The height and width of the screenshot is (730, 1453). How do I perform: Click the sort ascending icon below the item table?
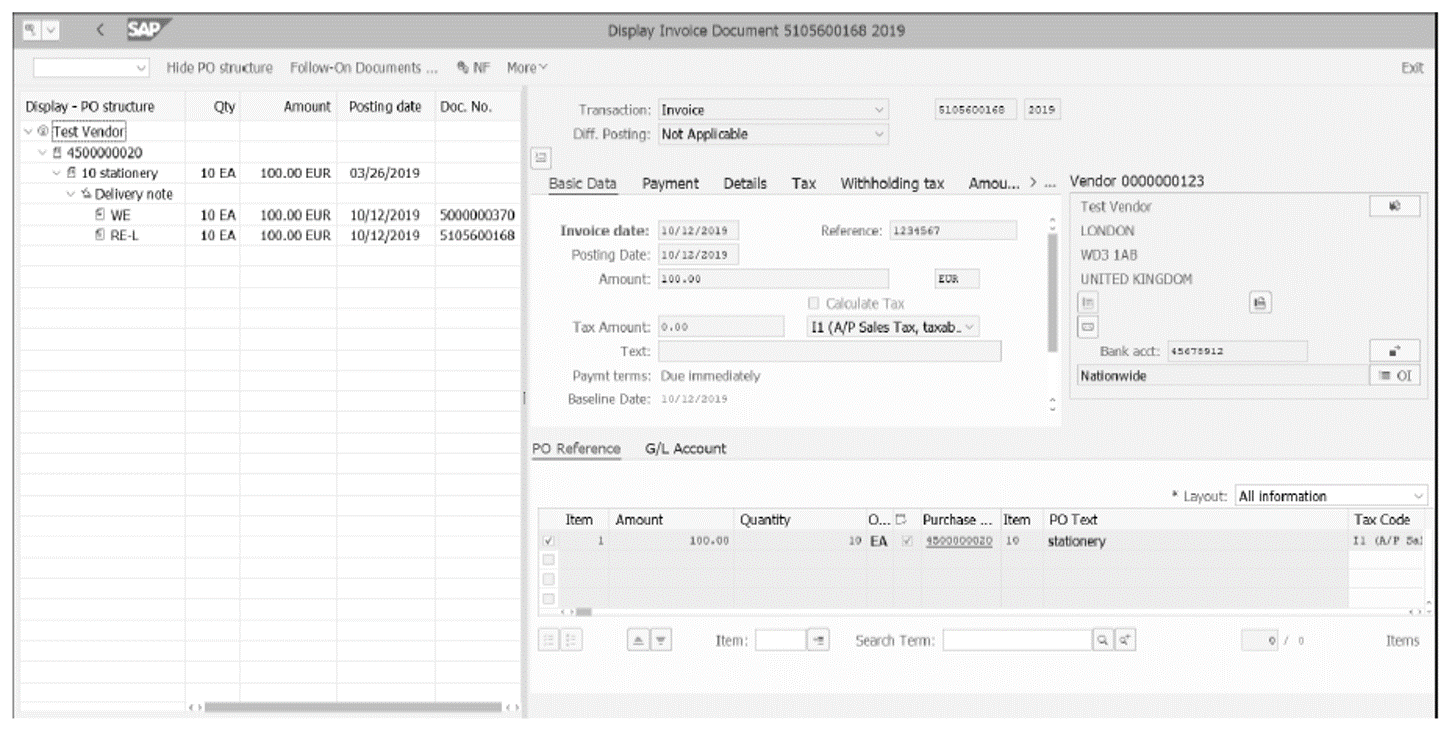tap(638, 639)
